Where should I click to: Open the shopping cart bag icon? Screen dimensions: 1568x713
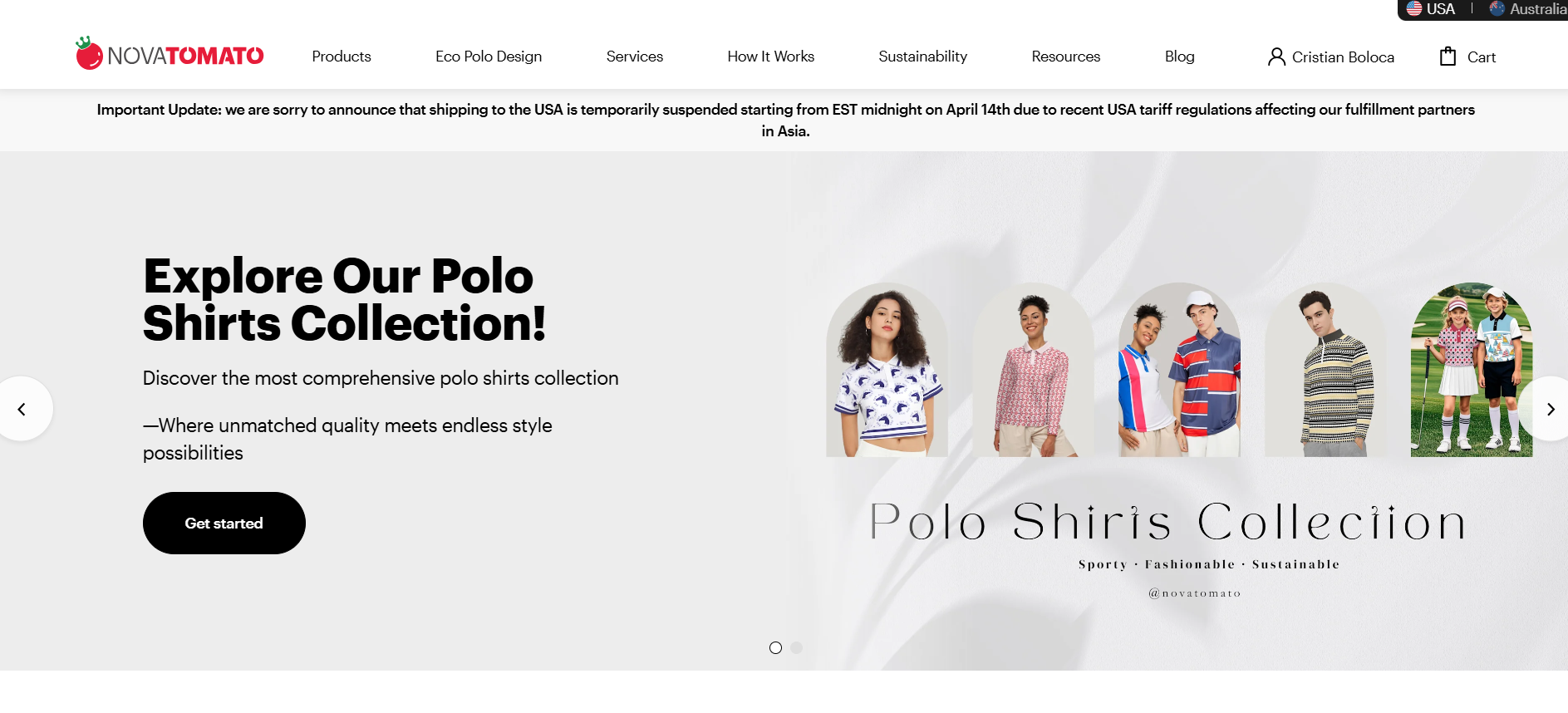[x=1448, y=57]
